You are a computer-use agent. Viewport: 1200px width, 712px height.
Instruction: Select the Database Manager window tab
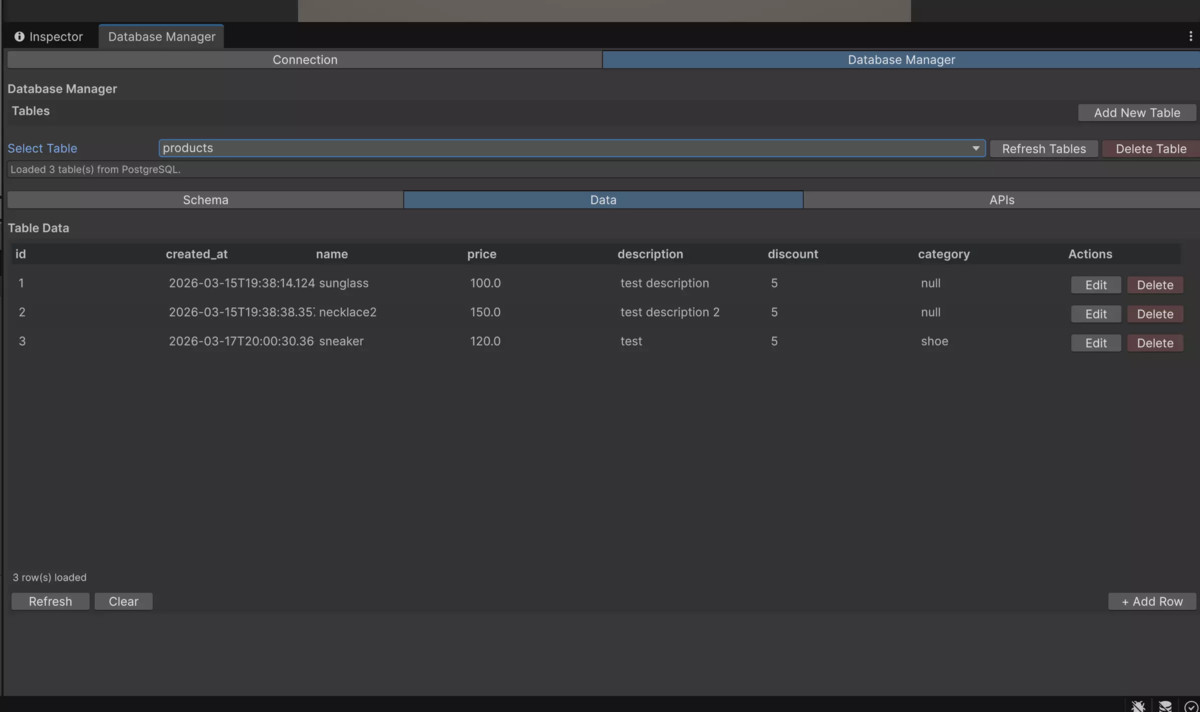click(x=162, y=37)
